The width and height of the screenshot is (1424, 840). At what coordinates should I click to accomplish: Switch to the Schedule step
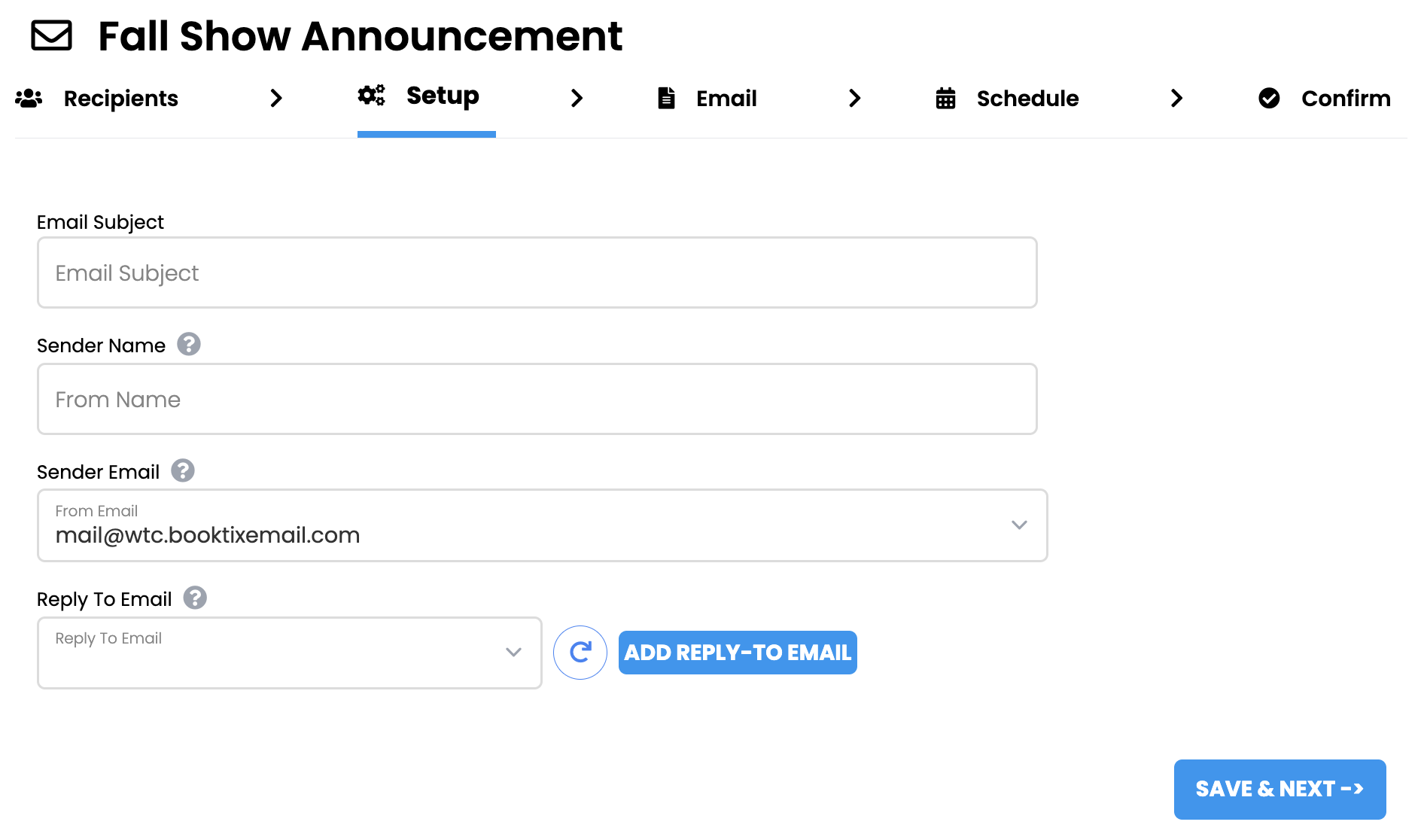click(x=1027, y=99)
